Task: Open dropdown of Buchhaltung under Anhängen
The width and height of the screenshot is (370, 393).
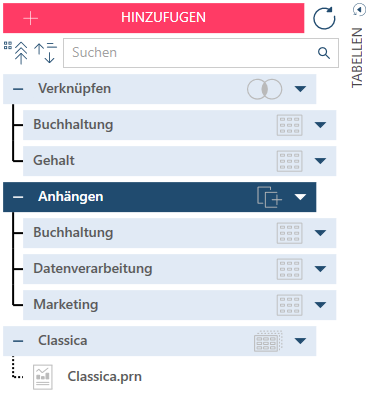Action: coord(320,233)
